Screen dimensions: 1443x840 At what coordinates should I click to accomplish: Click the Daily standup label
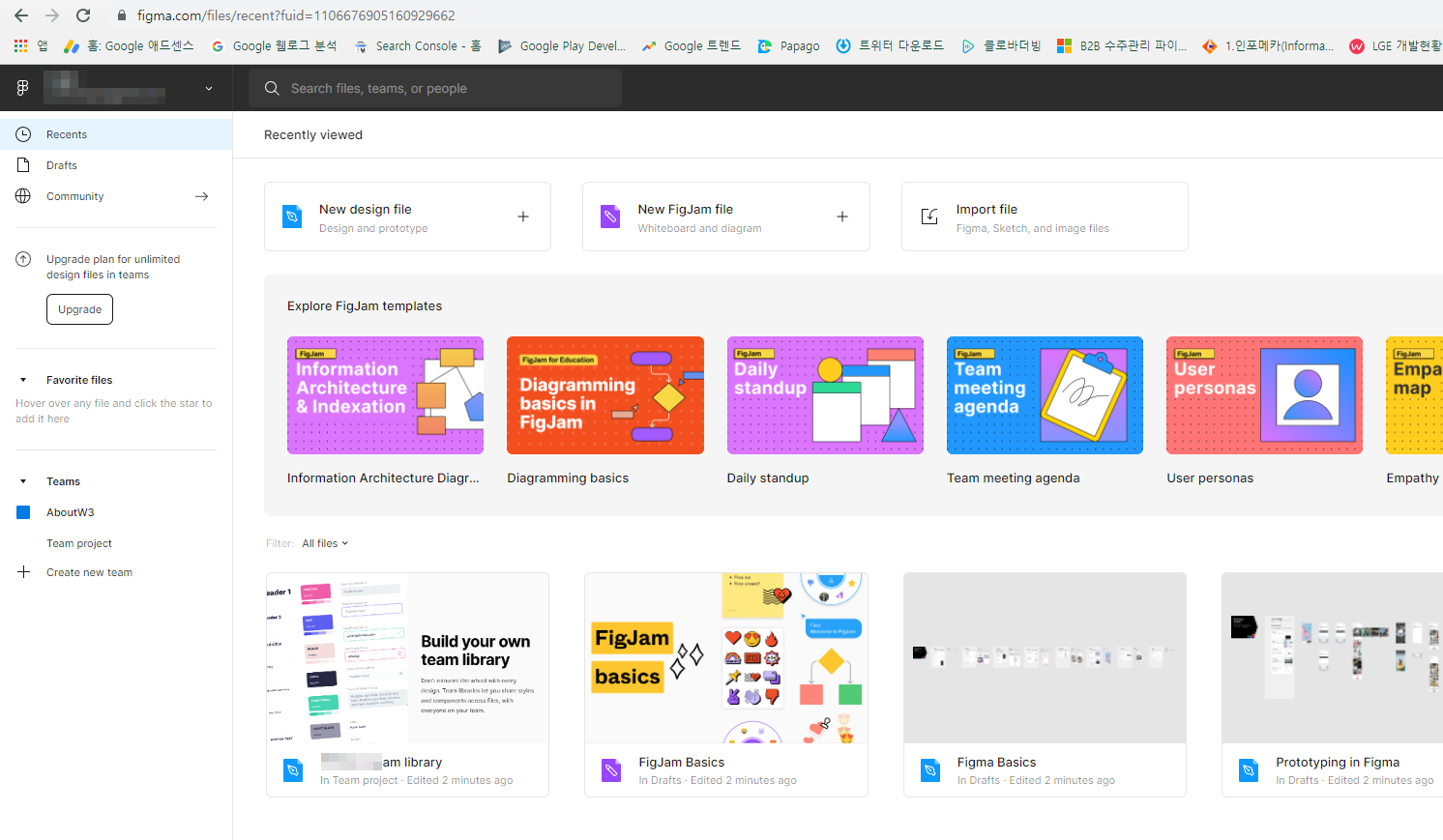[x=768, y=478]
